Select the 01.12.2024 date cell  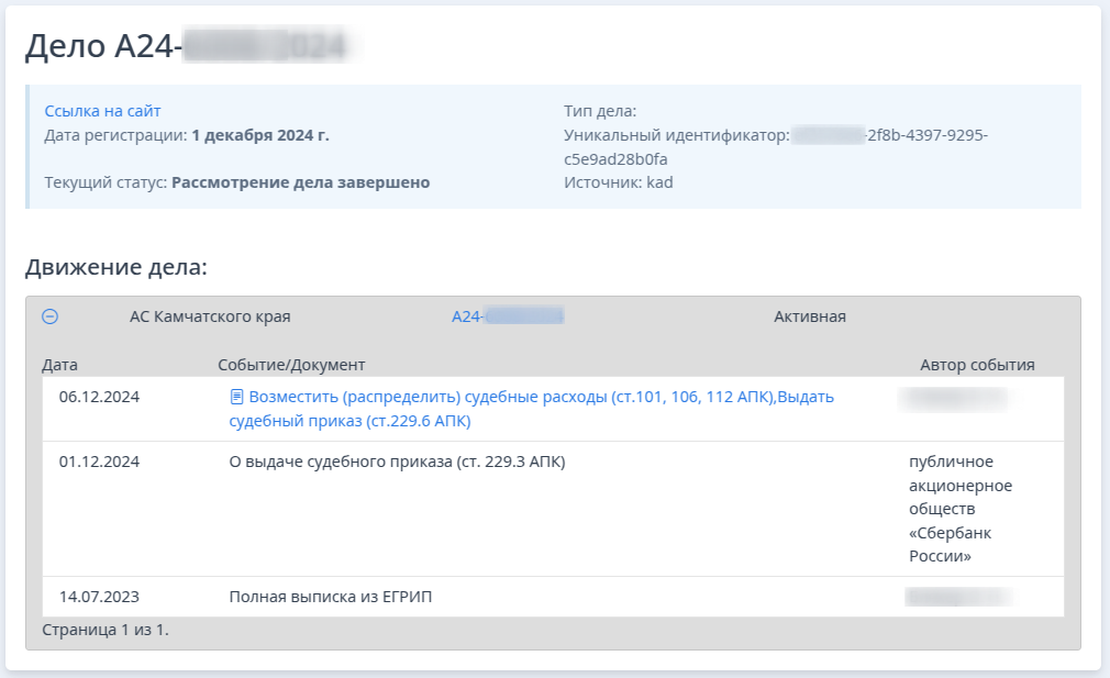pos(99,462)
